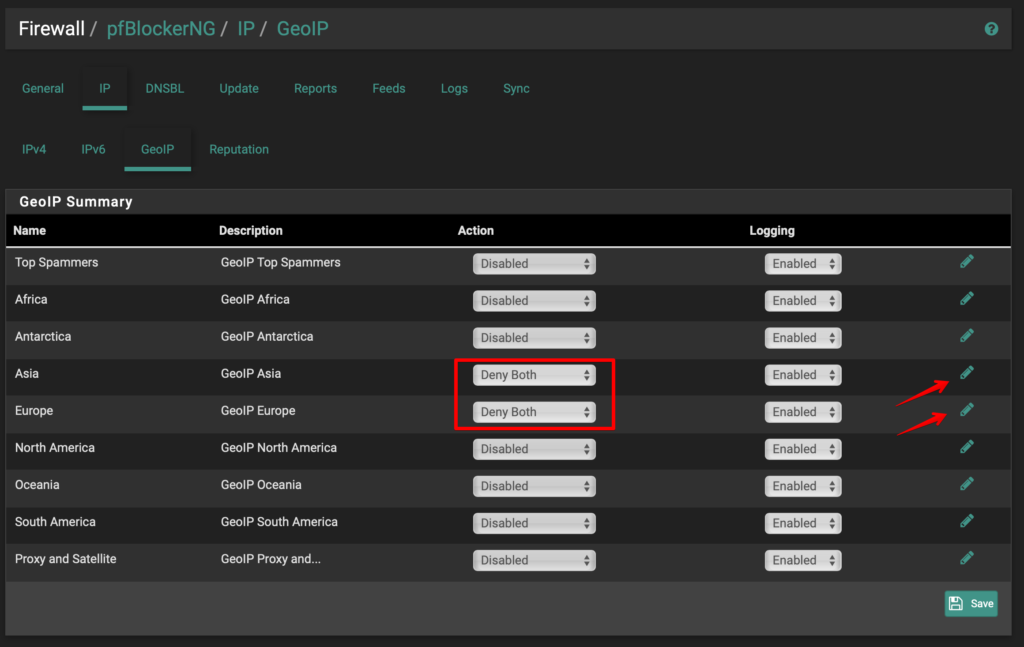This screenshot has width=1024, height=647.
Task: Open the Logs tab
Action: [x=454, y=89]
